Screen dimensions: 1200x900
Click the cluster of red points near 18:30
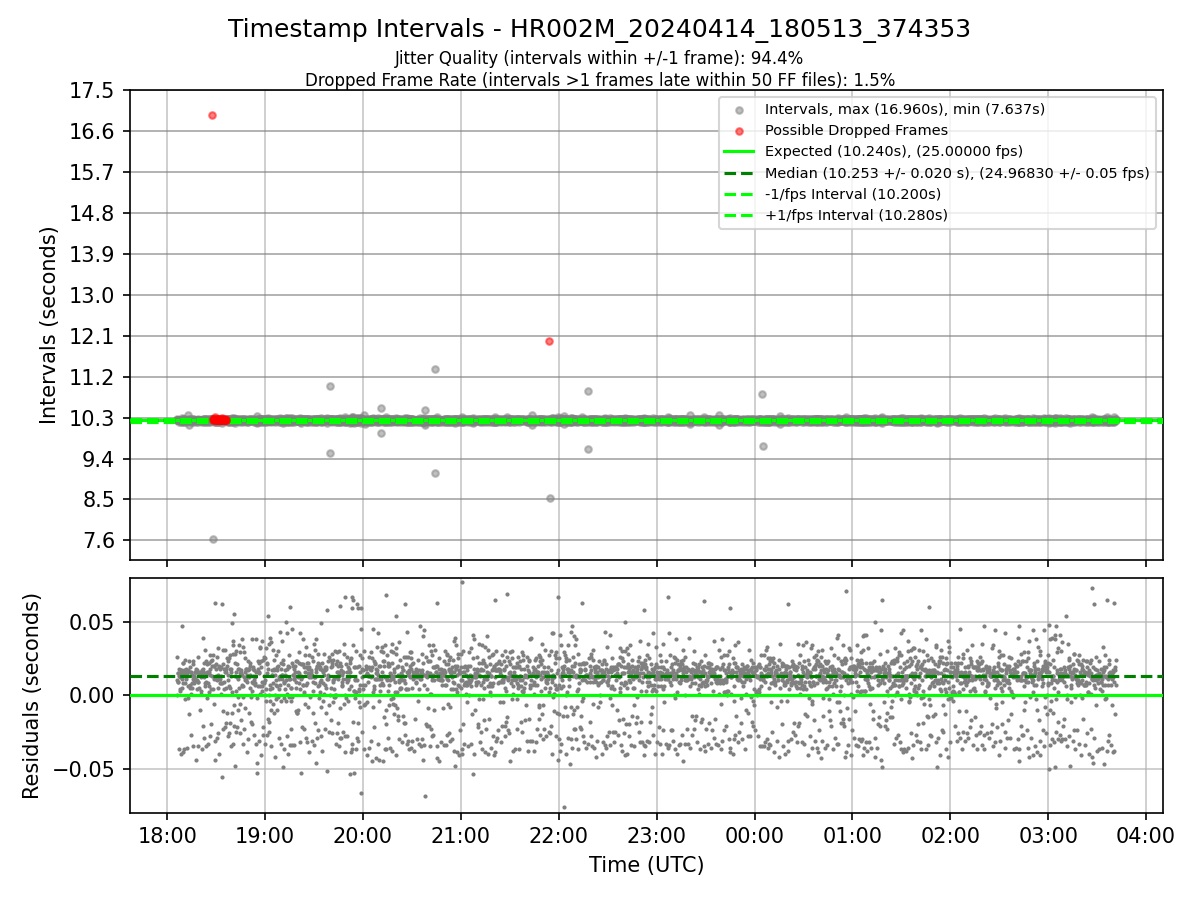(x=219, y=420)
